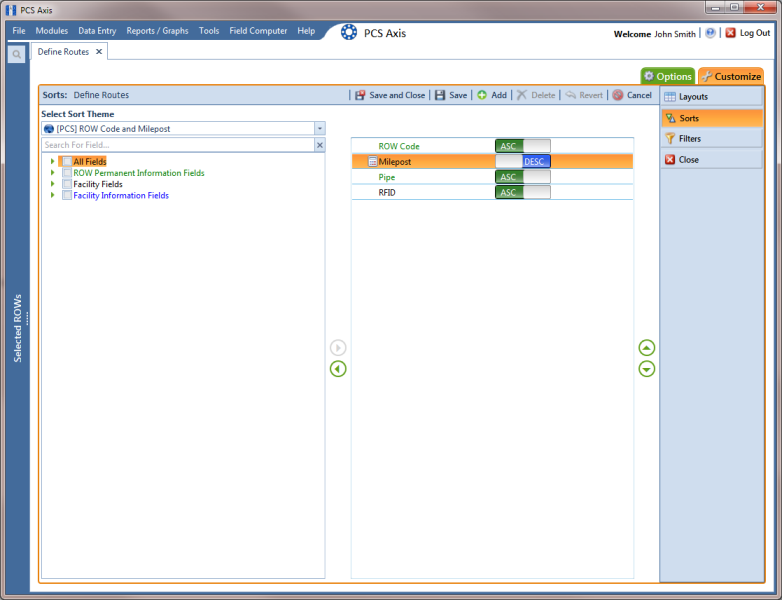
Task: Expand ROW Permanent Information Fields node
Action: coord(52,173)
